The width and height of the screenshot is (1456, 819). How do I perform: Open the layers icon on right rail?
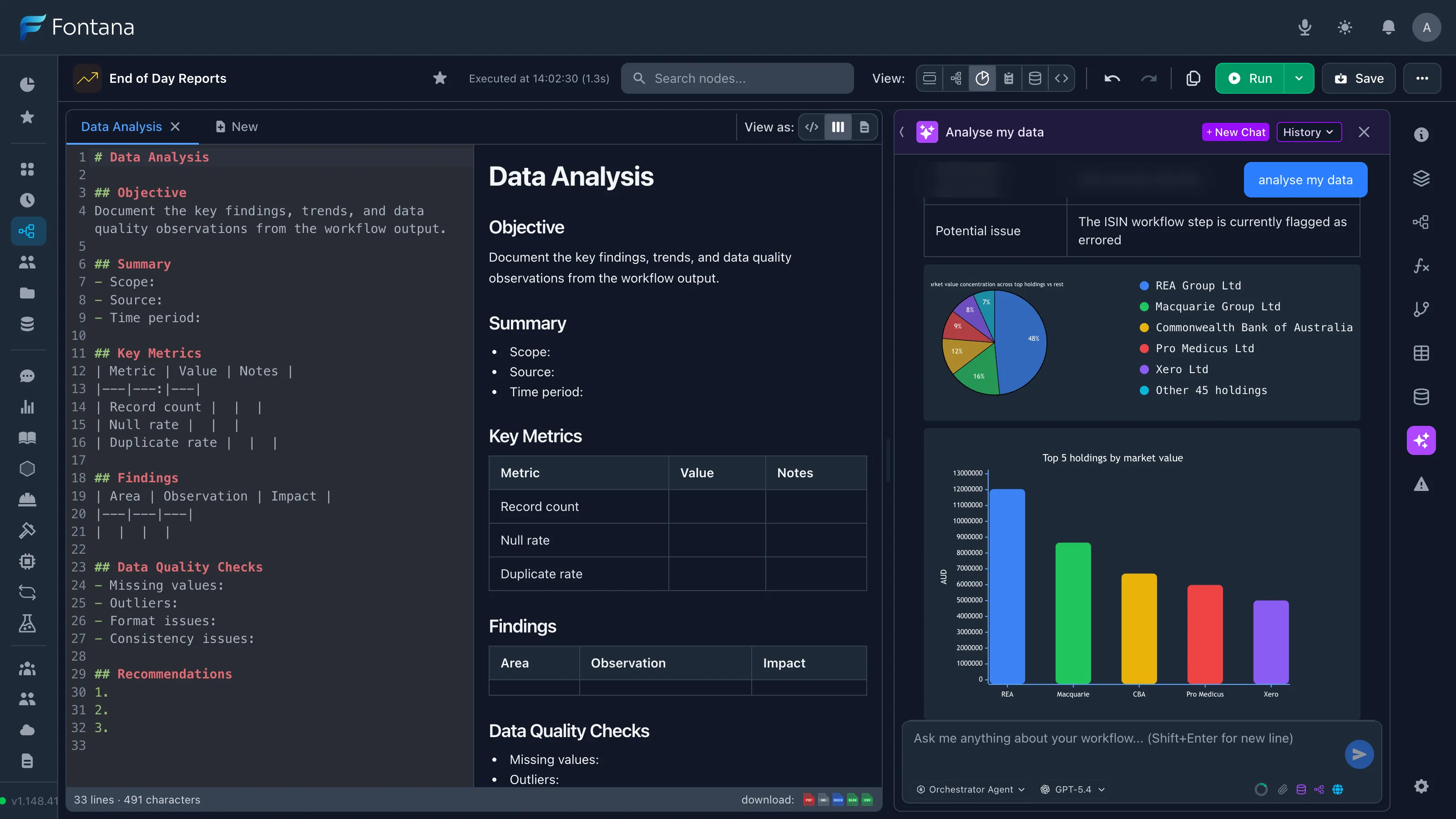[x=1421, y=178]
